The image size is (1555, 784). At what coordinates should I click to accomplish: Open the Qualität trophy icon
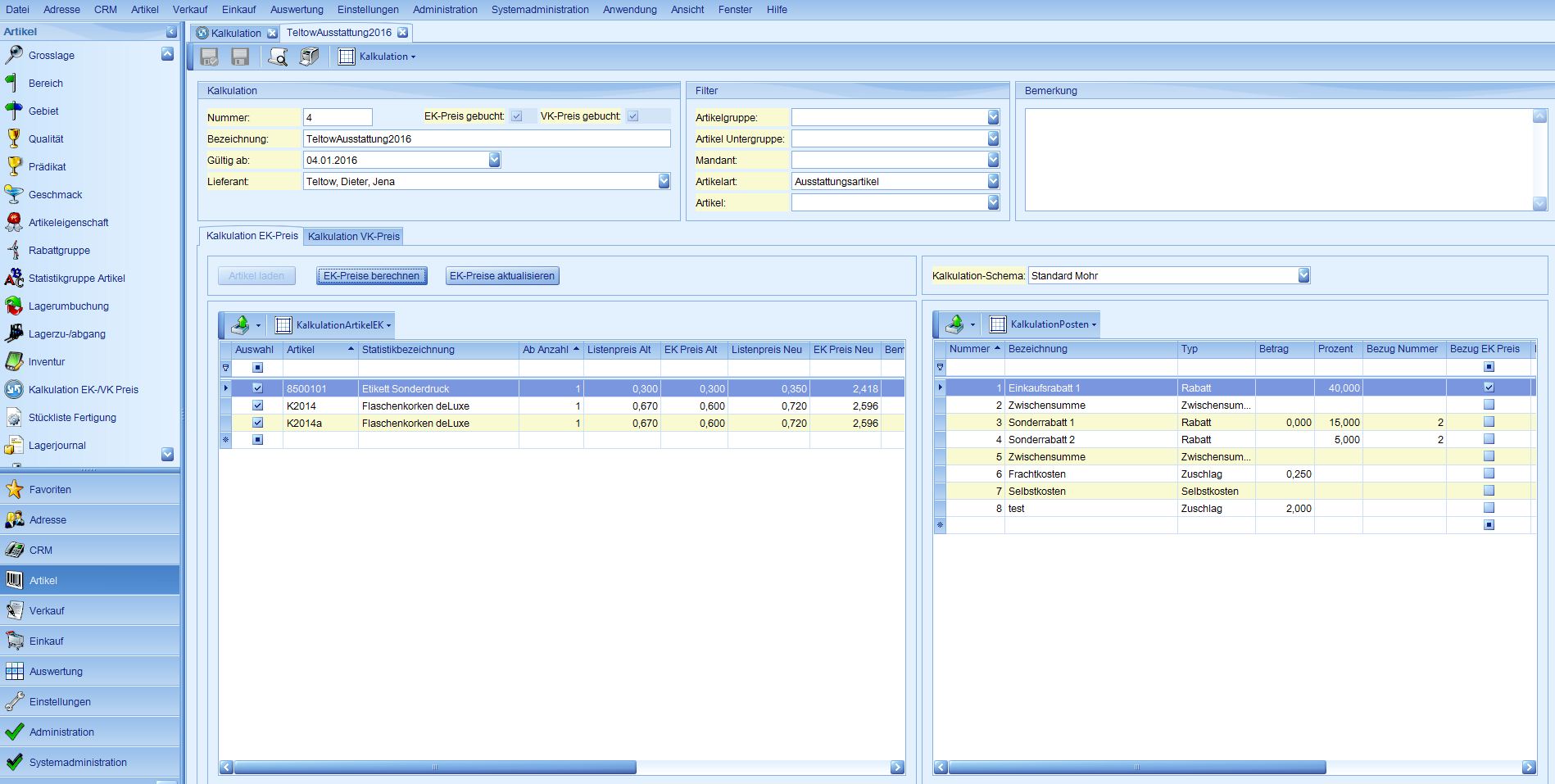(14, 139)
